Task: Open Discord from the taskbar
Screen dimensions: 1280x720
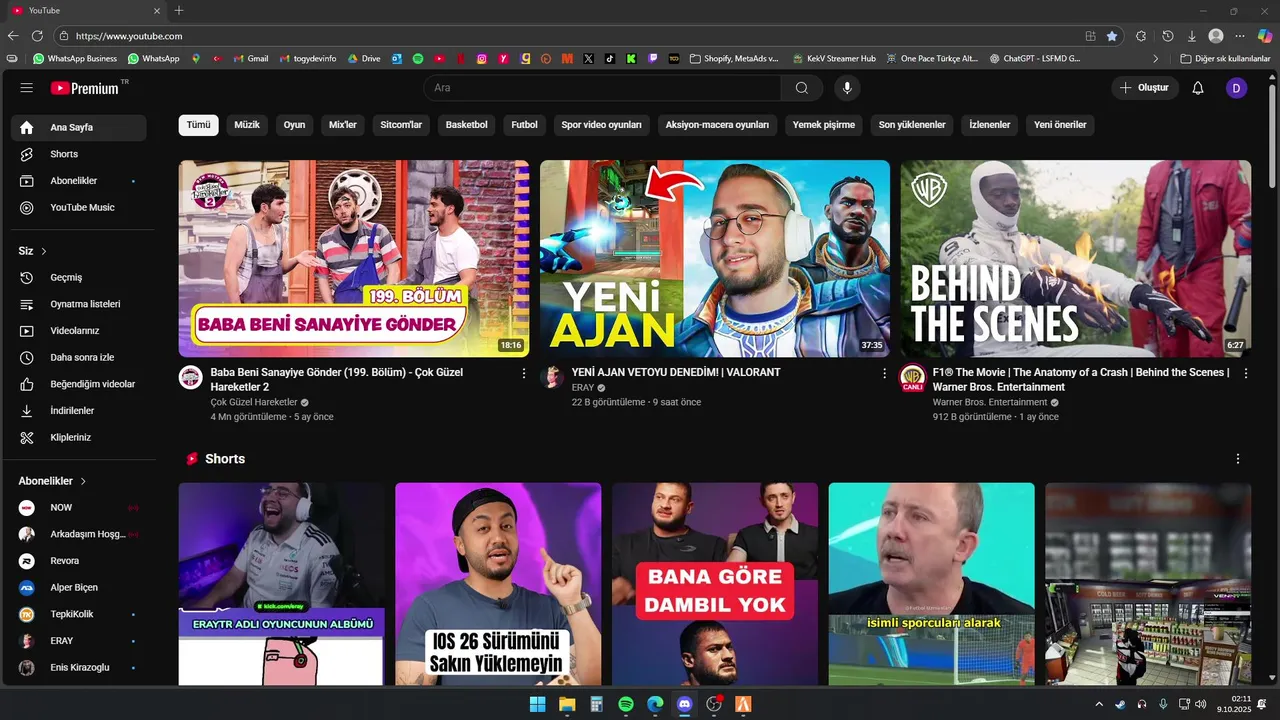Action: point(684,704)
